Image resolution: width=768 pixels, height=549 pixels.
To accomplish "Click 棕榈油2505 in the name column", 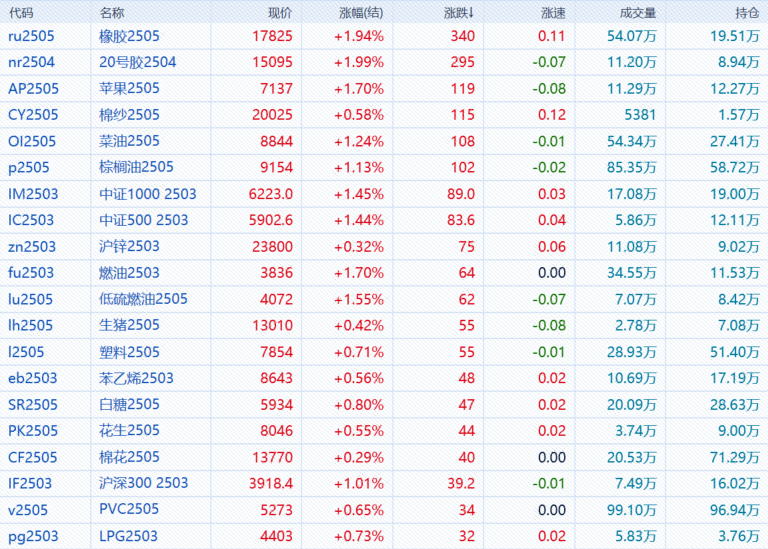I will coord(137,167).
